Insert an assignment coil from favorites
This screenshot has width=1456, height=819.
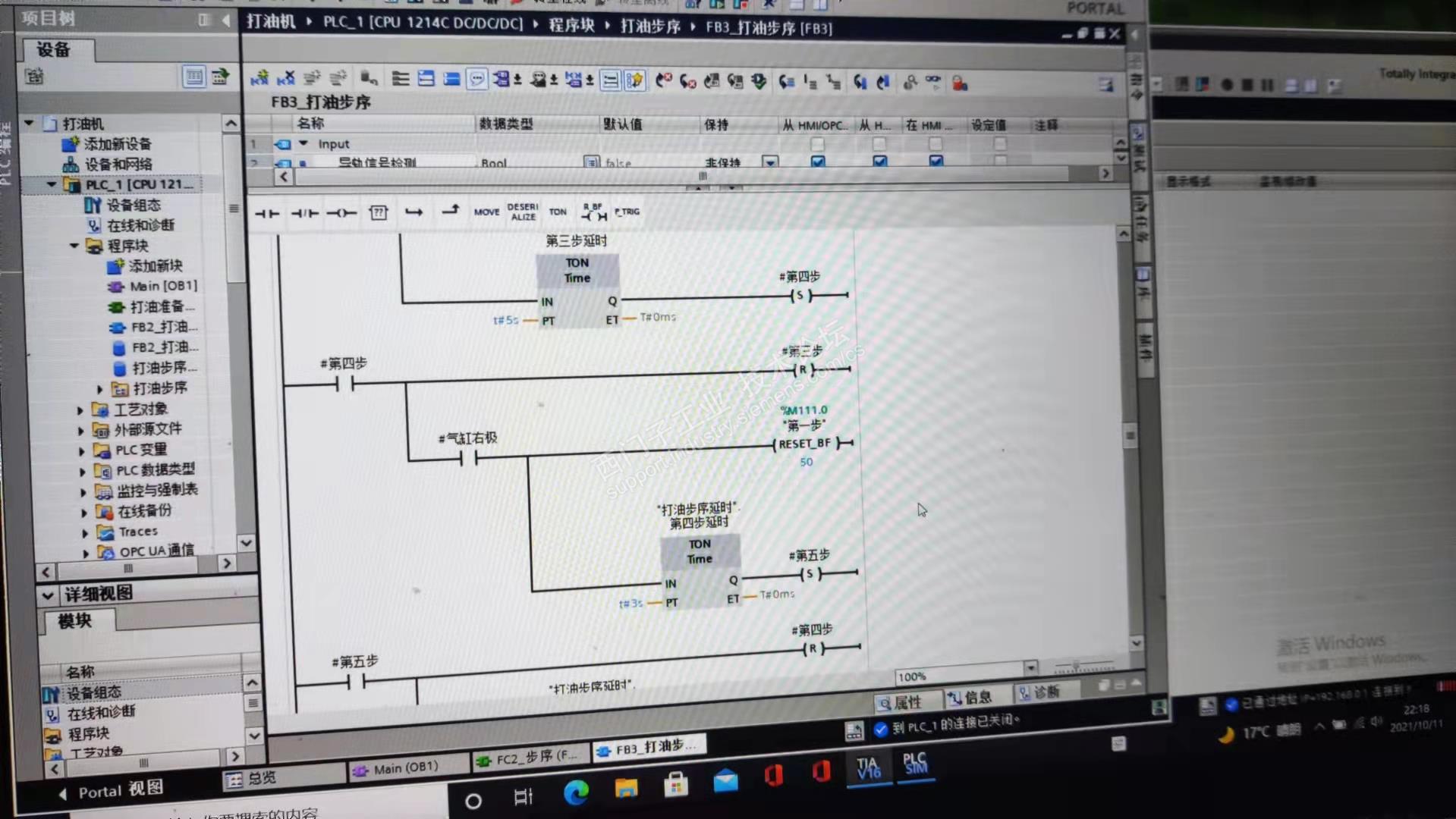coord(341,214)
